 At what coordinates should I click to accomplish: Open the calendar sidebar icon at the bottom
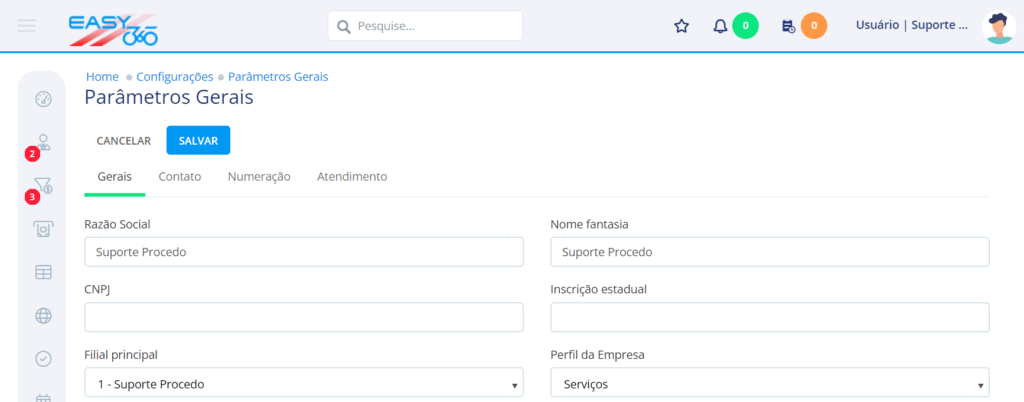pyautogui.click(x=43, y=397)
